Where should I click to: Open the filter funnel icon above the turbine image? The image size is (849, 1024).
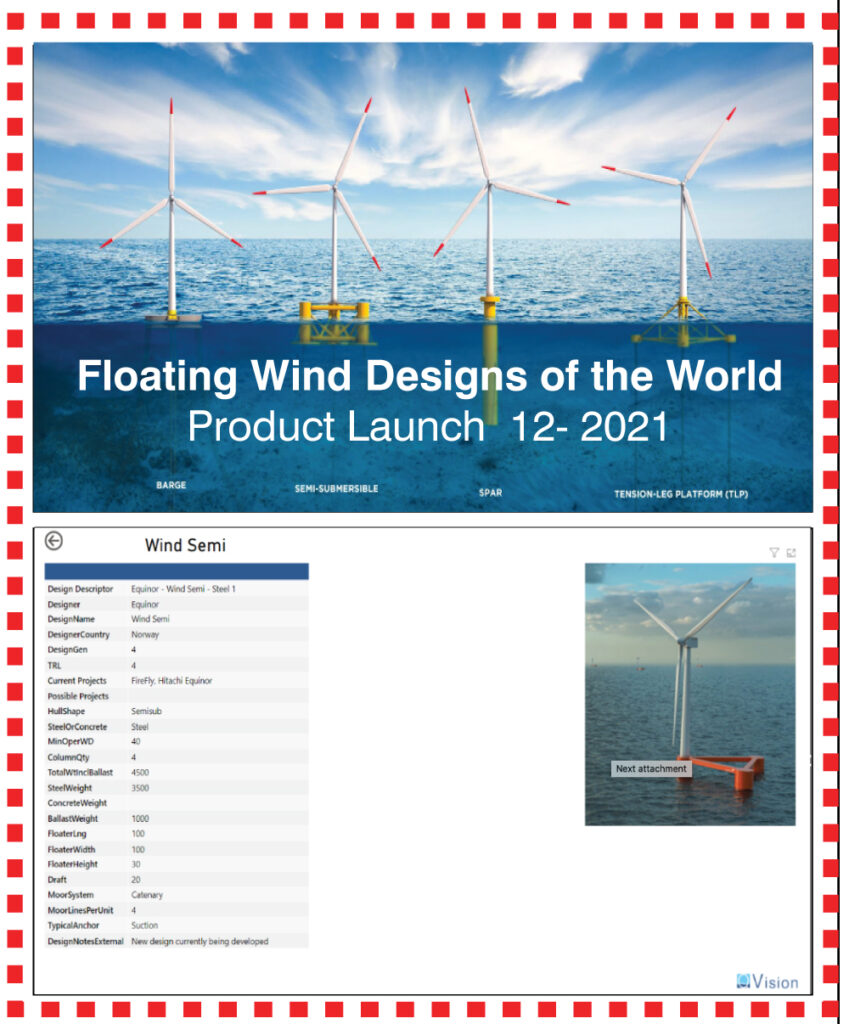(775, 552)
